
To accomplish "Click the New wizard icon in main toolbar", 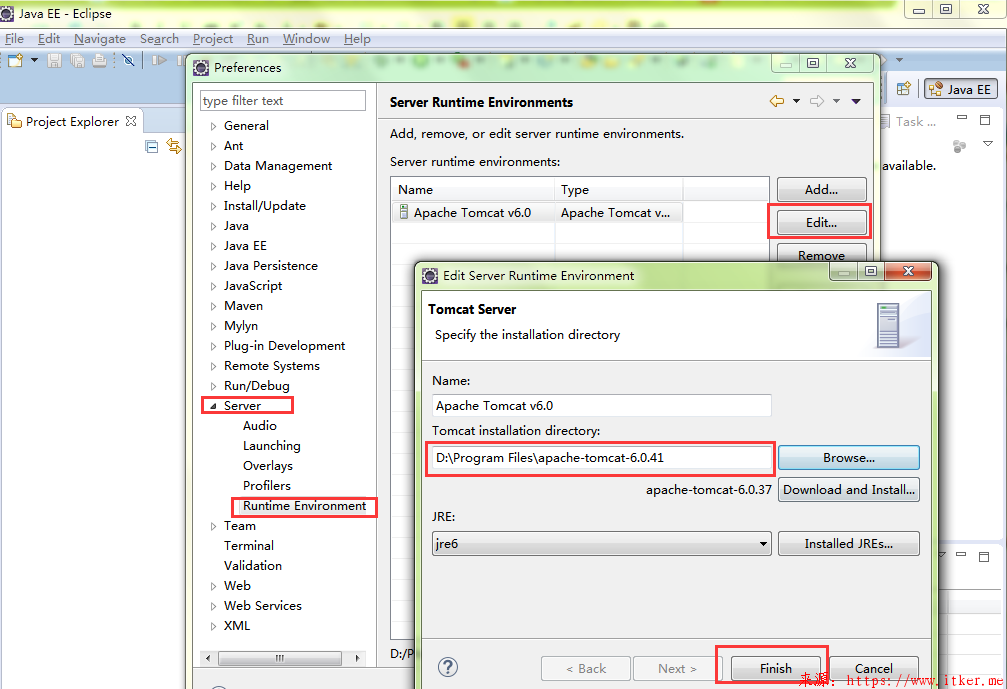I will click(x=15, y=60).
